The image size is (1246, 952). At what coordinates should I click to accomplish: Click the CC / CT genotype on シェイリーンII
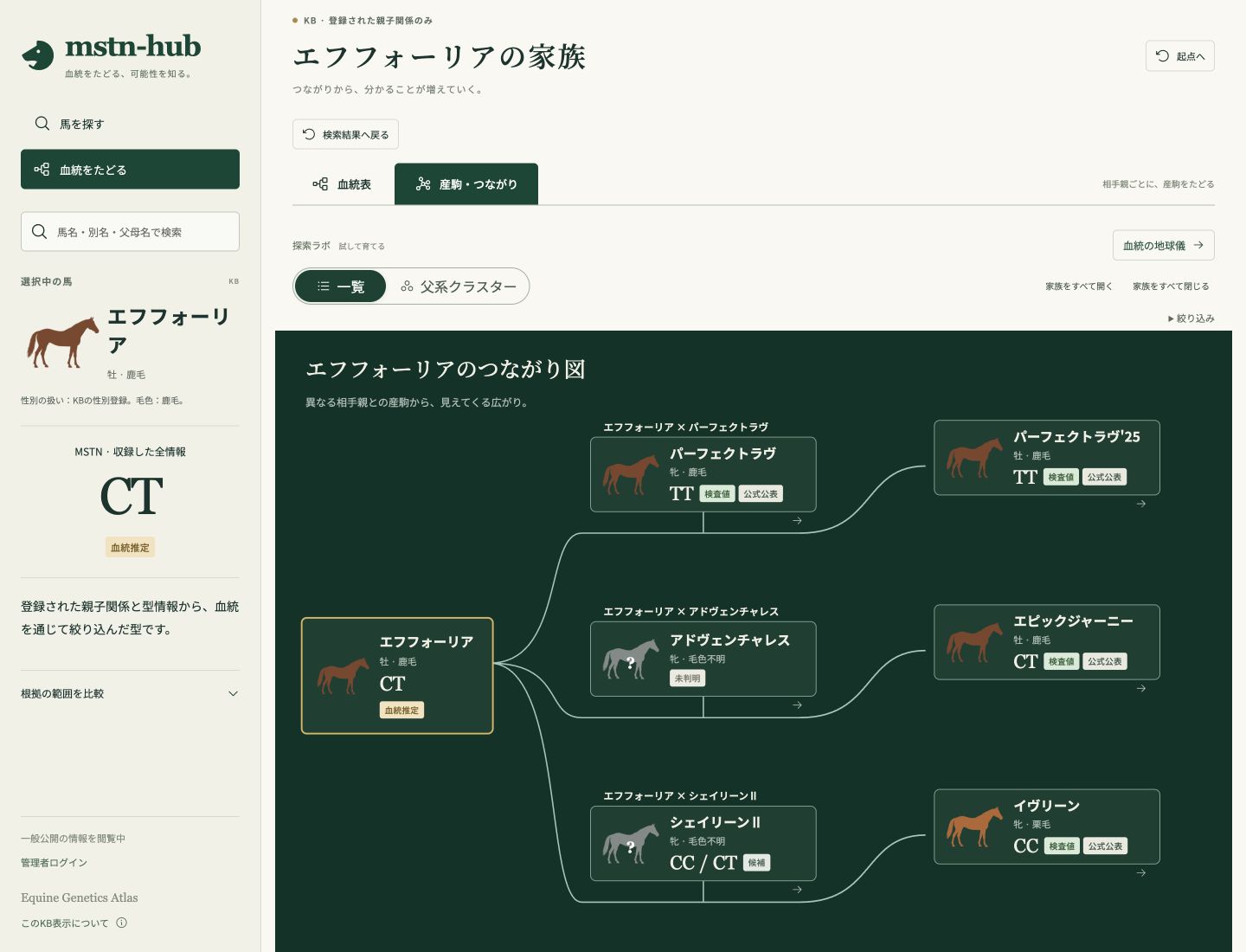pyautogui.click(x=703, y=863)
